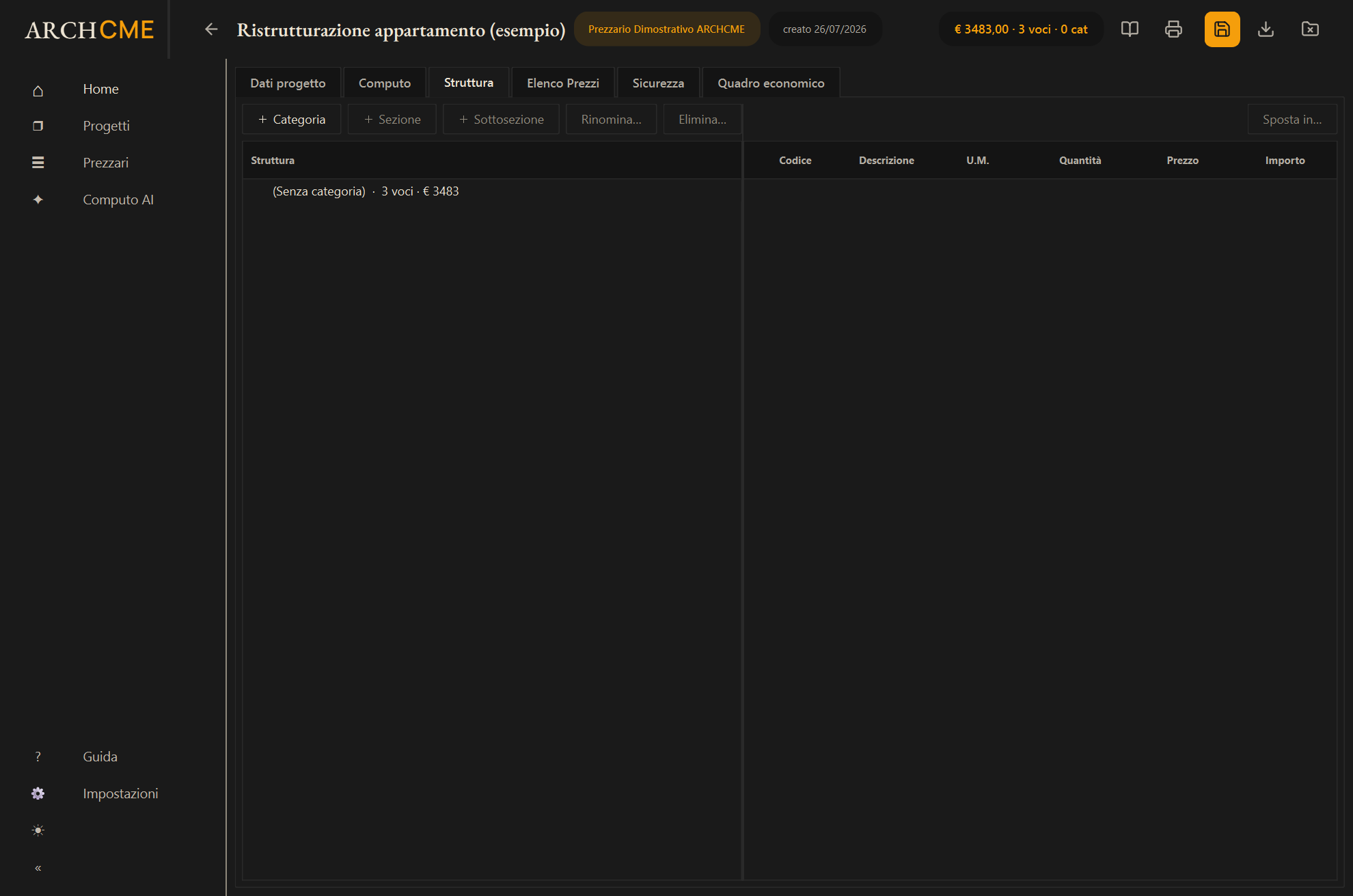Click the Prezzari list icon in sidebar
Image resolution: width=1353 pixels, height=896 pixels.
[38, 163]
